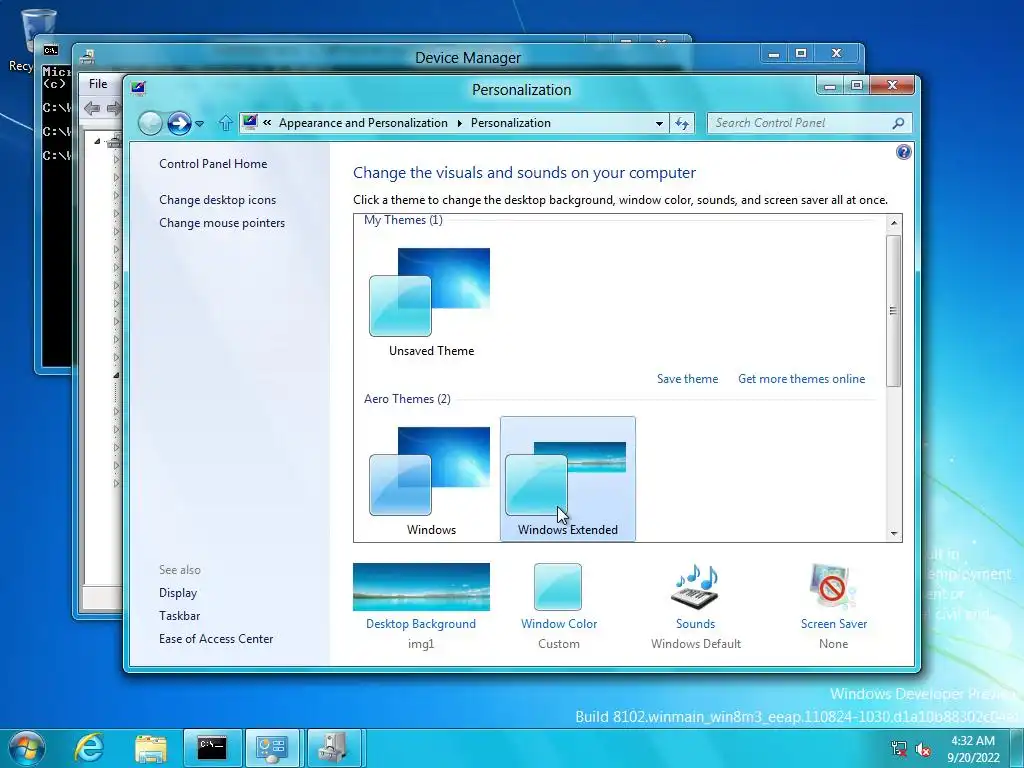1024x768 pixels.
Task: Open the blue Help question mark icon
Action: (x=903, y=152)
